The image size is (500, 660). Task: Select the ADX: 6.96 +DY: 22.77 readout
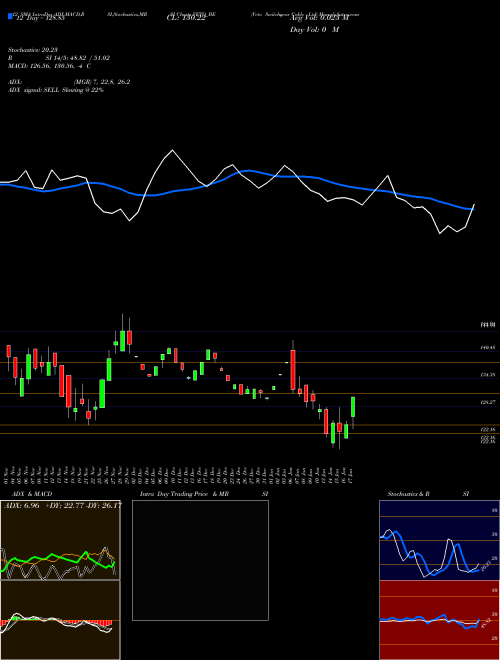63,505
